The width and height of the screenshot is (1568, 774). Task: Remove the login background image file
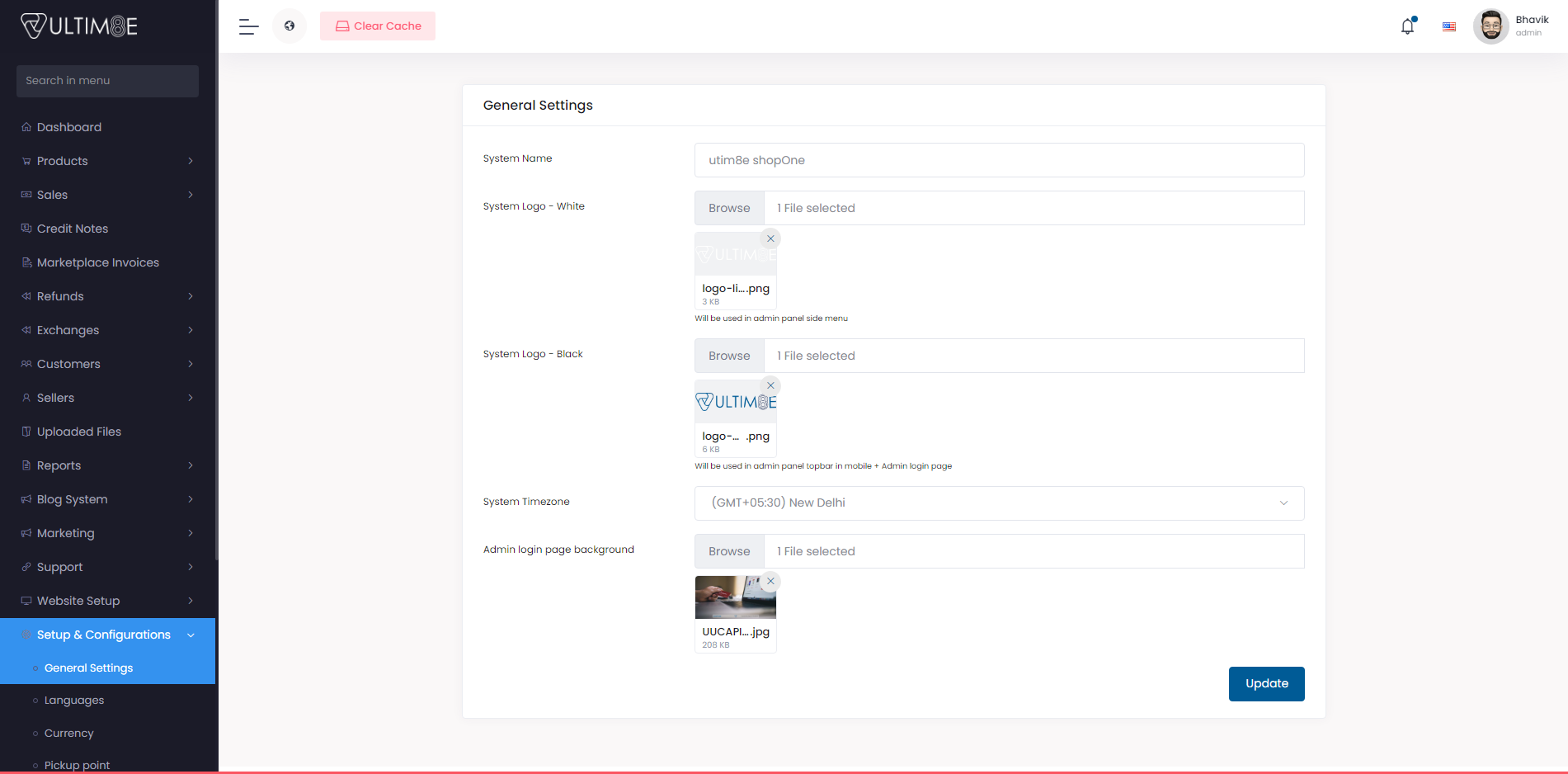770,581
